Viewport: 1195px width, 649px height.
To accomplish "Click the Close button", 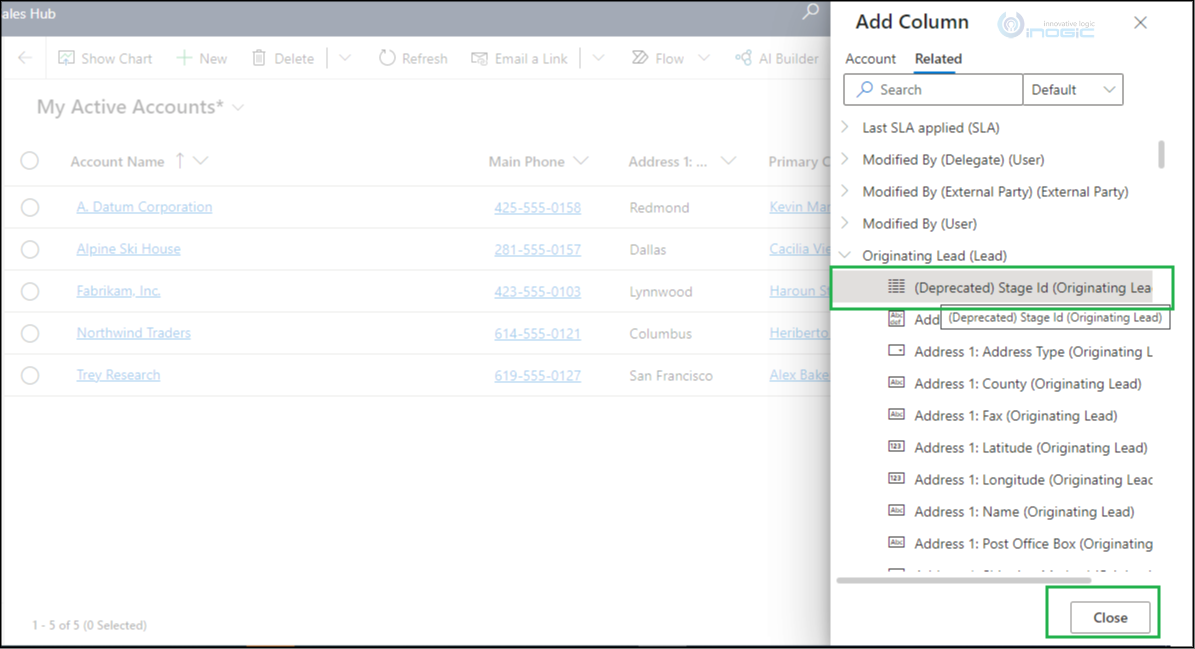I will (1110, 617).
